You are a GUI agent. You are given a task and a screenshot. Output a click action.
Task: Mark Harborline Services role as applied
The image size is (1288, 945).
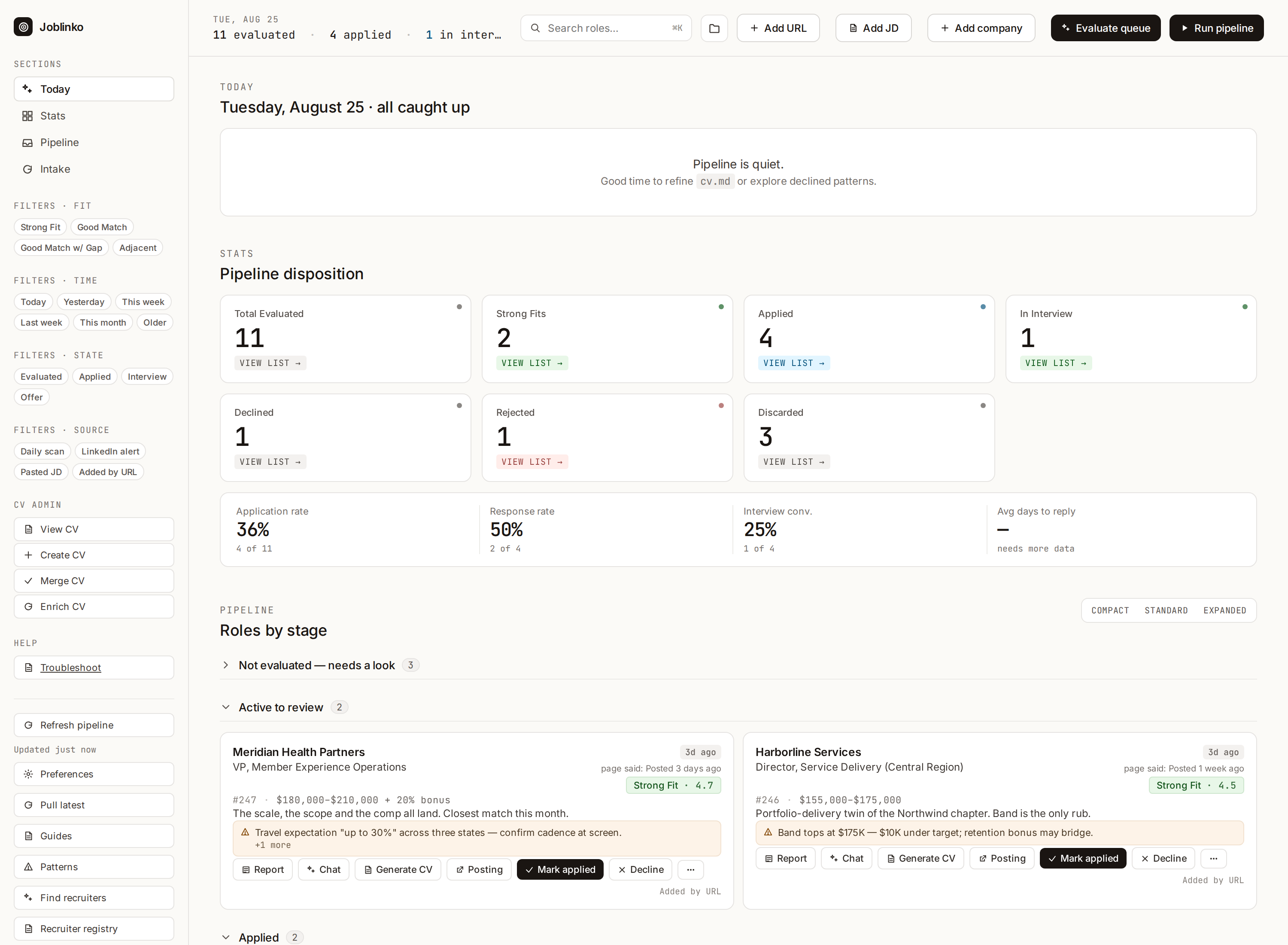click(x=1083, y=858)
